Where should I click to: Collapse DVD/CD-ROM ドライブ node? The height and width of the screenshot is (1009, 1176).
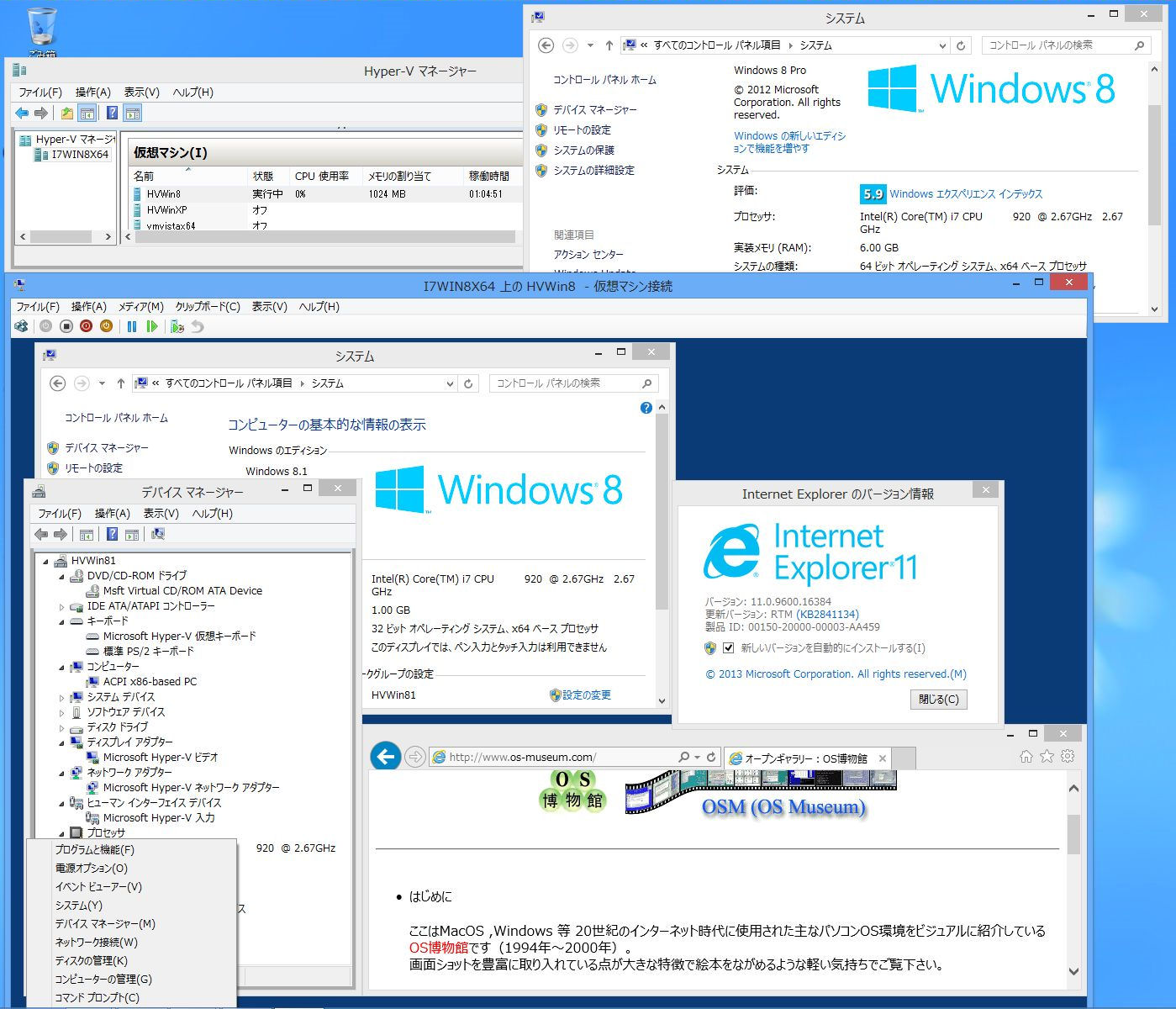[x=61, y=577]
